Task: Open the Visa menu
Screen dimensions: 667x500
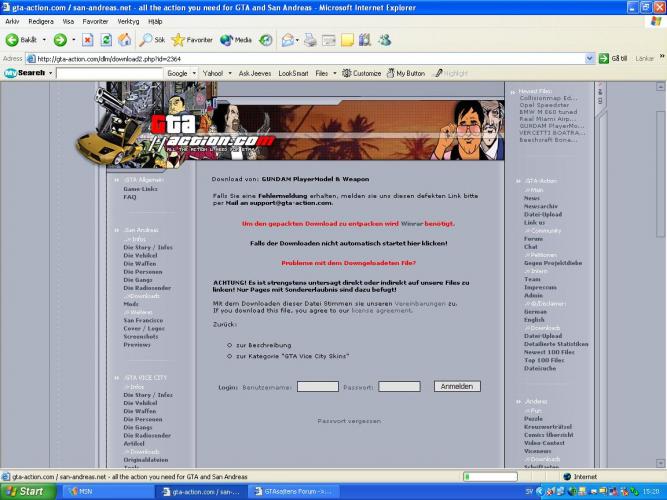Action: [x=68, y=21]
